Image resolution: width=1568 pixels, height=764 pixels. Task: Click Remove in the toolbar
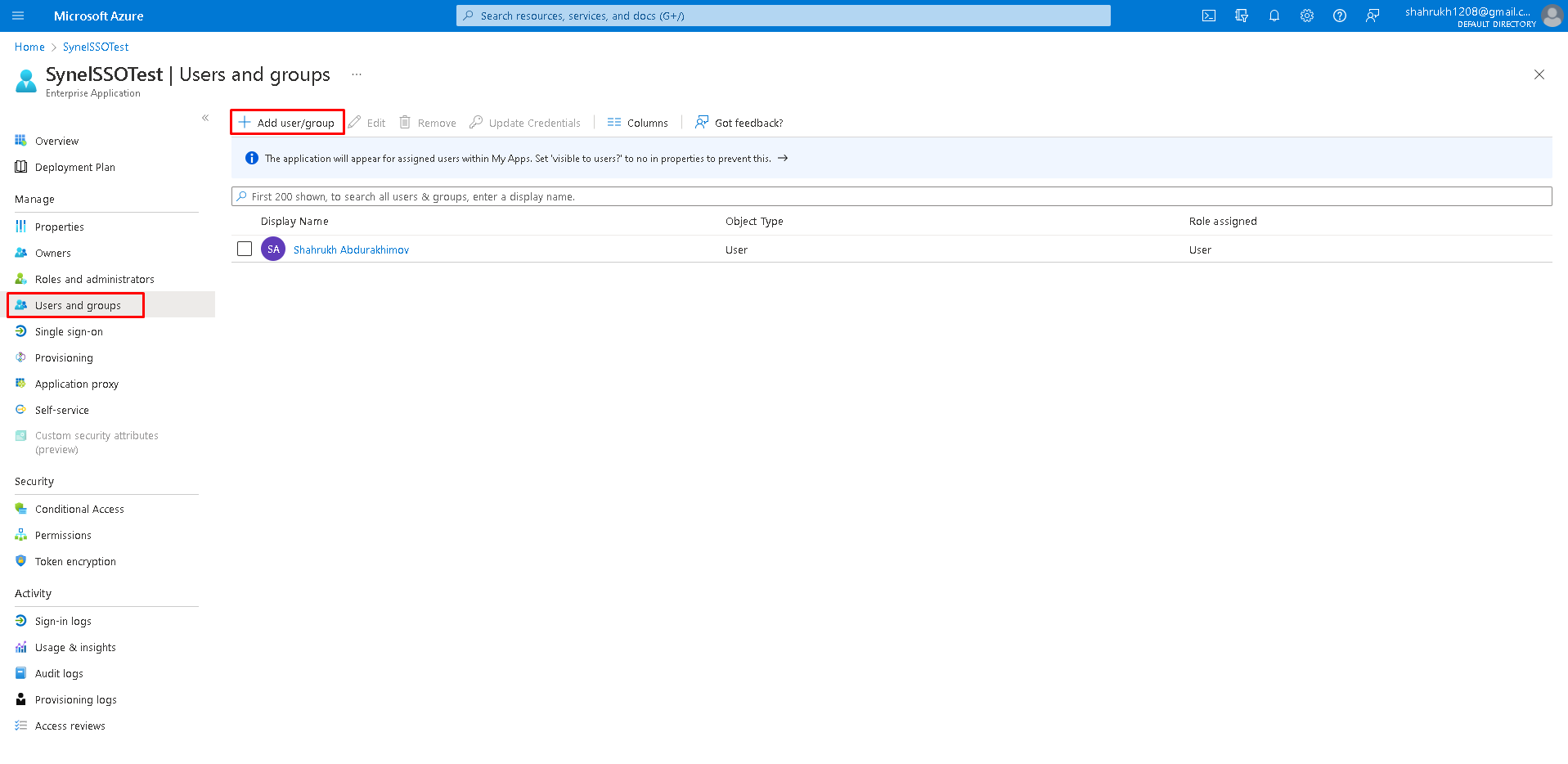tap(428, 123)
